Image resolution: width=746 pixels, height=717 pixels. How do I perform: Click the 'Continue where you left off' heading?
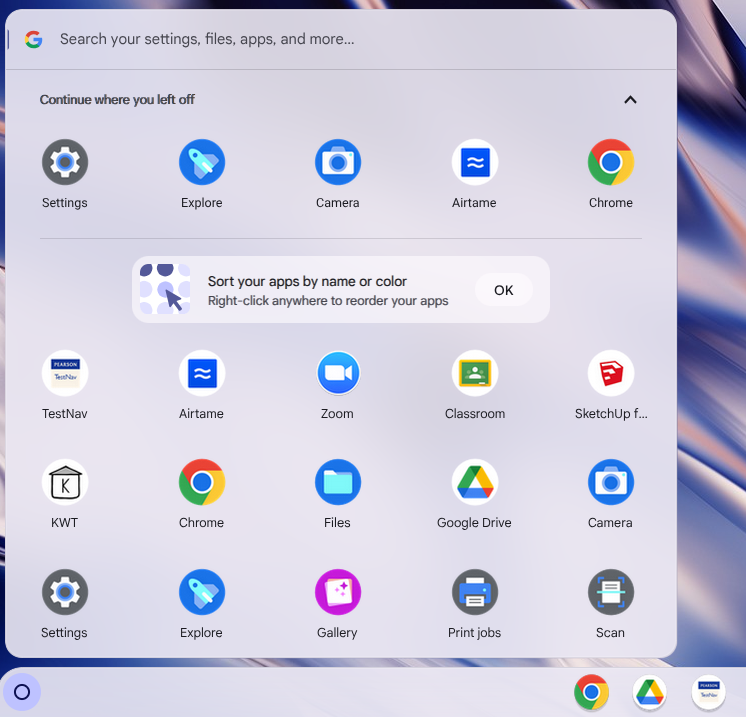117,99
